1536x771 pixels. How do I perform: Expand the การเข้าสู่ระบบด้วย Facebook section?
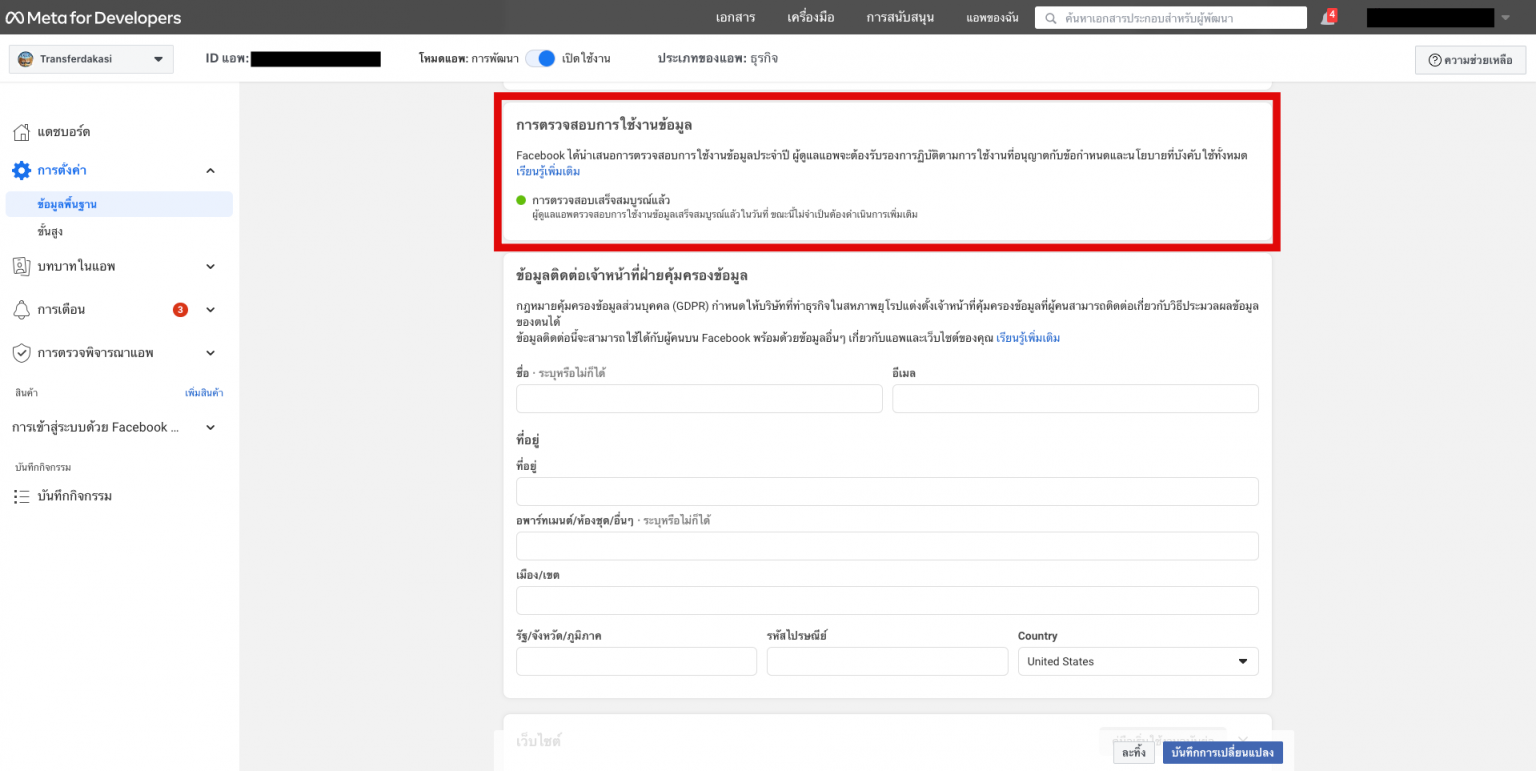(x=210, y=427)
